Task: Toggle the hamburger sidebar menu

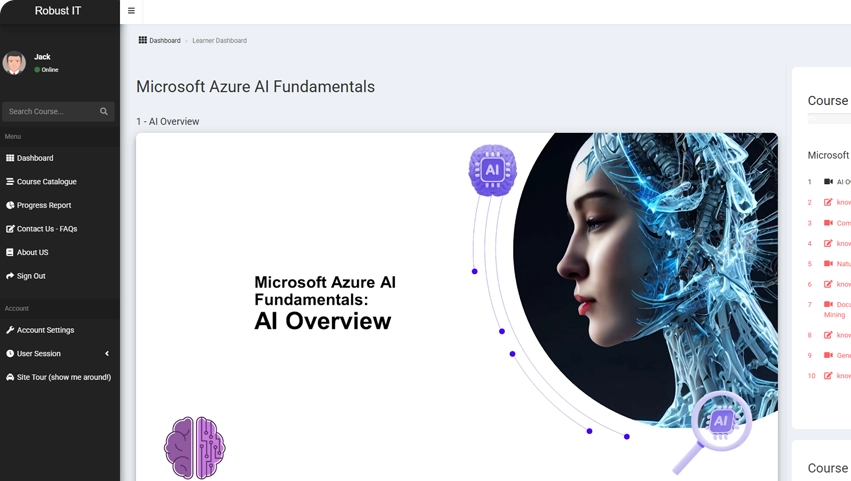Action: point(131,11)
